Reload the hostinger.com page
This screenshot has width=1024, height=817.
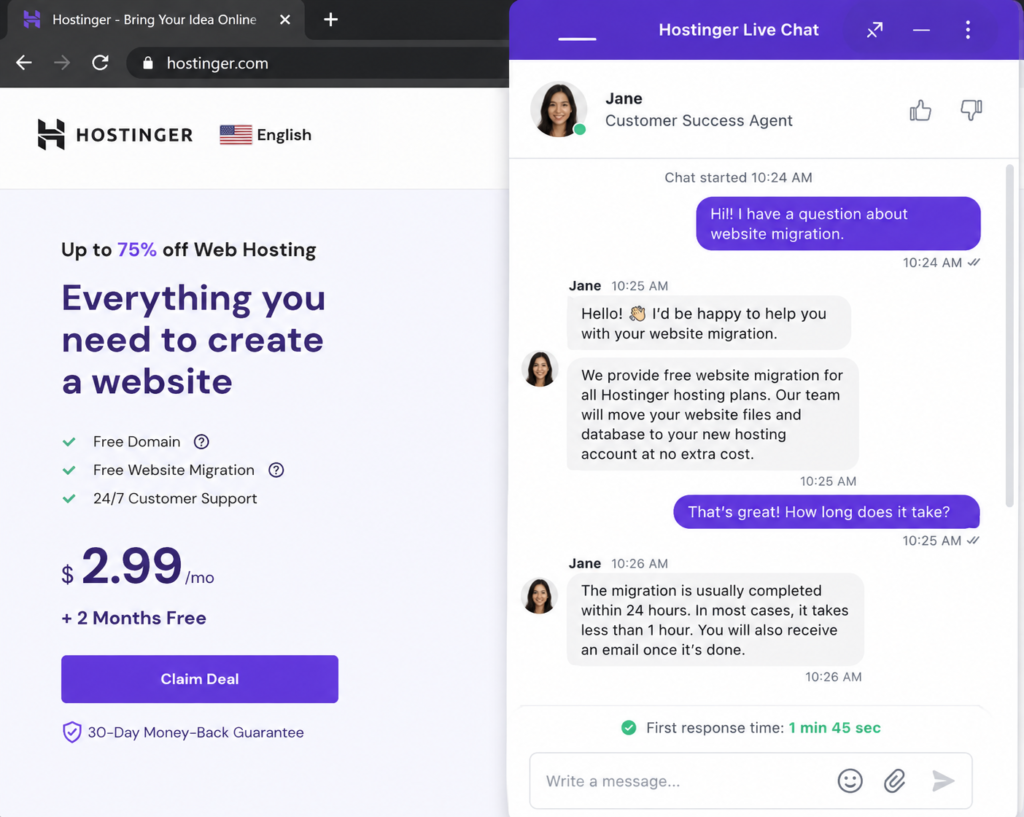100,63
